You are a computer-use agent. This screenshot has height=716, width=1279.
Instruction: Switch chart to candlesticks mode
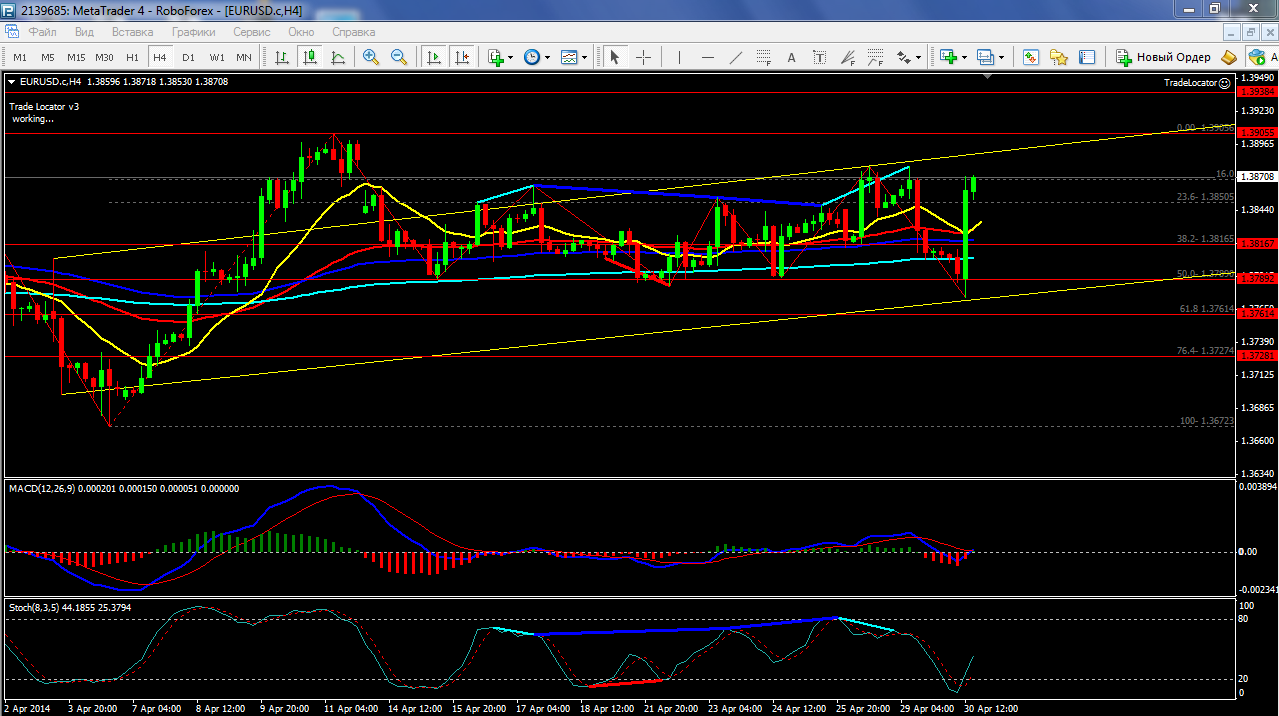pos(310,57)
